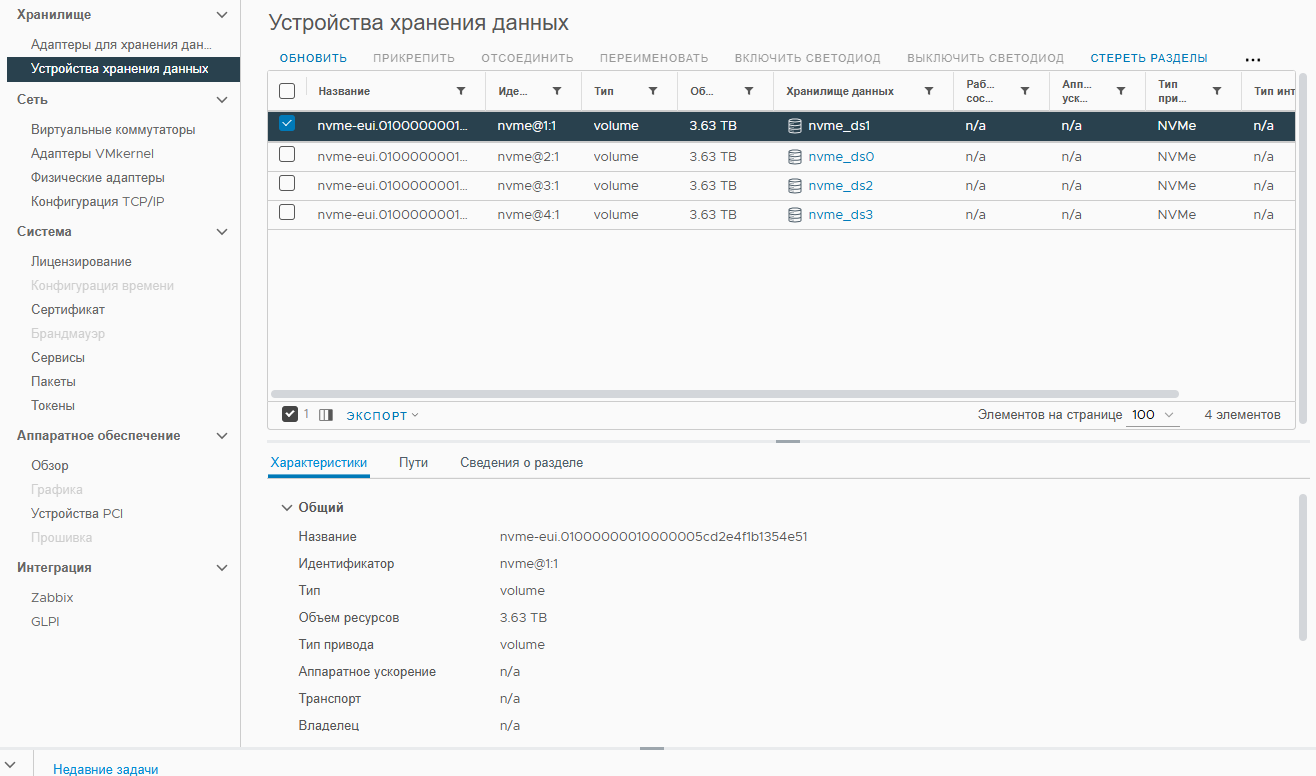1316x776 pixels.
Task: Open Недавние задачи link
Action: click(x=106, y=769)
